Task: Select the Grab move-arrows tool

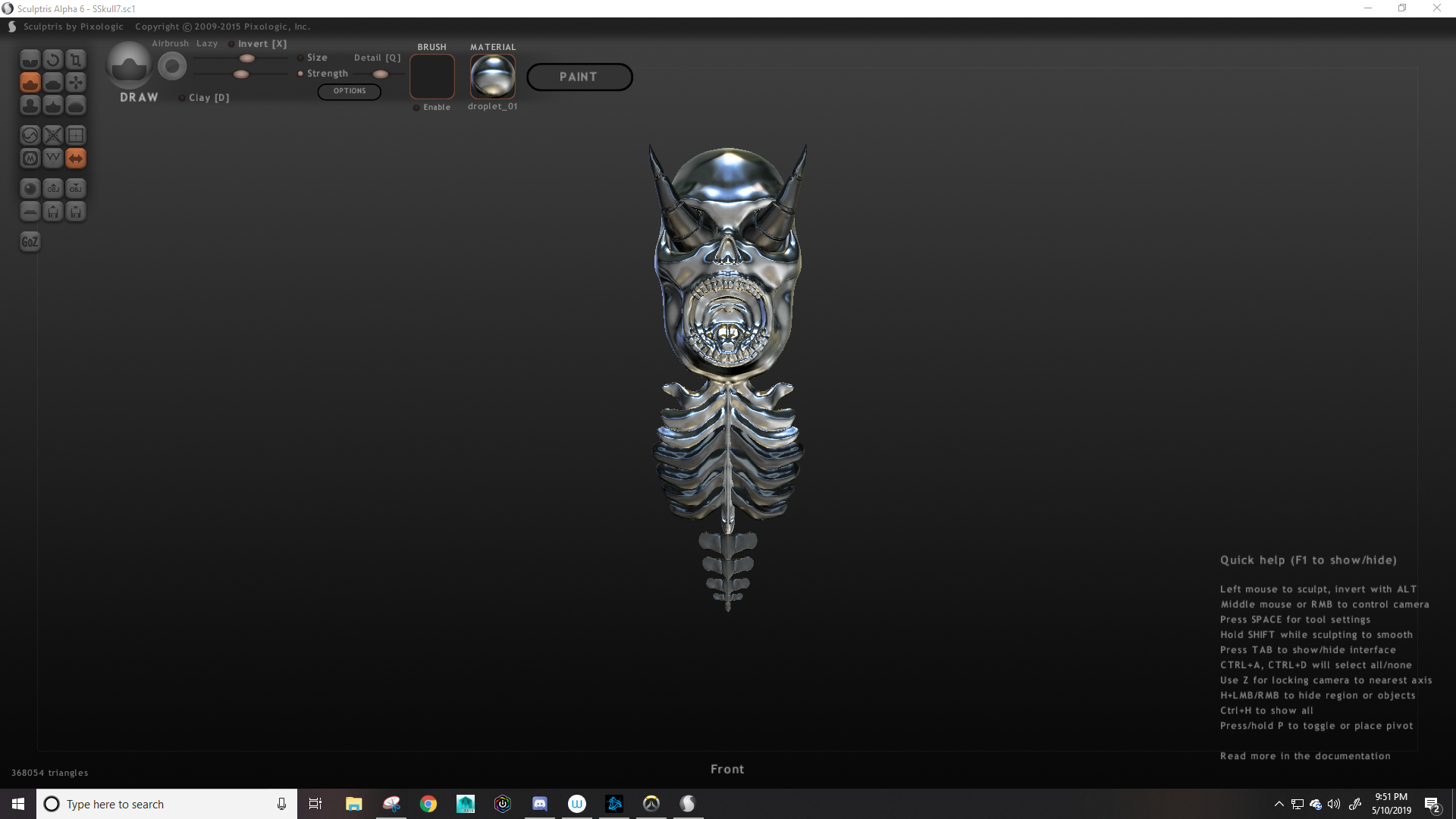Action: 76,83
